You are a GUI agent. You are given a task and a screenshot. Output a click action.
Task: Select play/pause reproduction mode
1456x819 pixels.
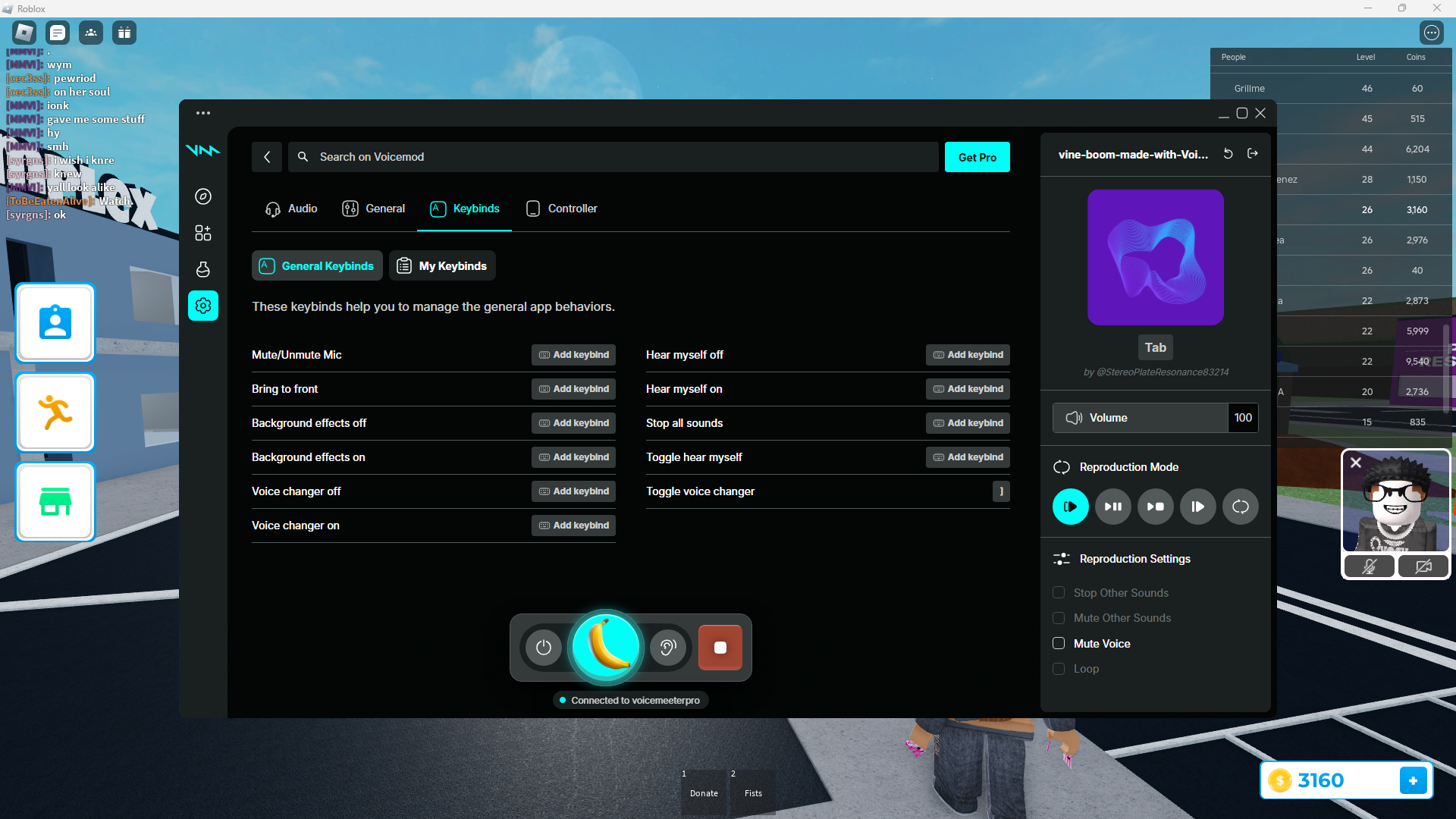pos(1113,507)
